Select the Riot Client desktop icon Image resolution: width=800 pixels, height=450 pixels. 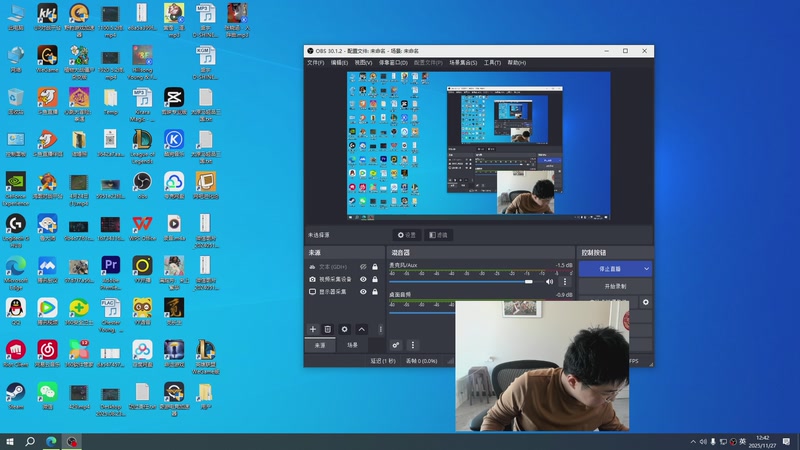coord(16,354)
